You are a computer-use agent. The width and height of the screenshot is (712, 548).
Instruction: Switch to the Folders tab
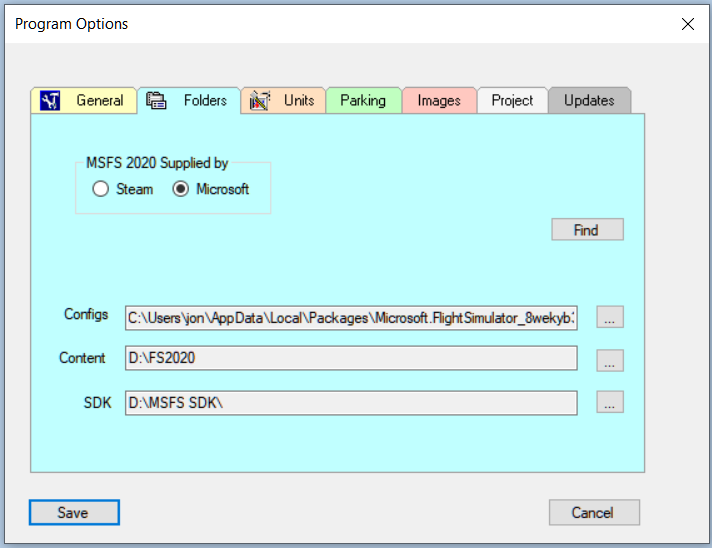(189, 100)
